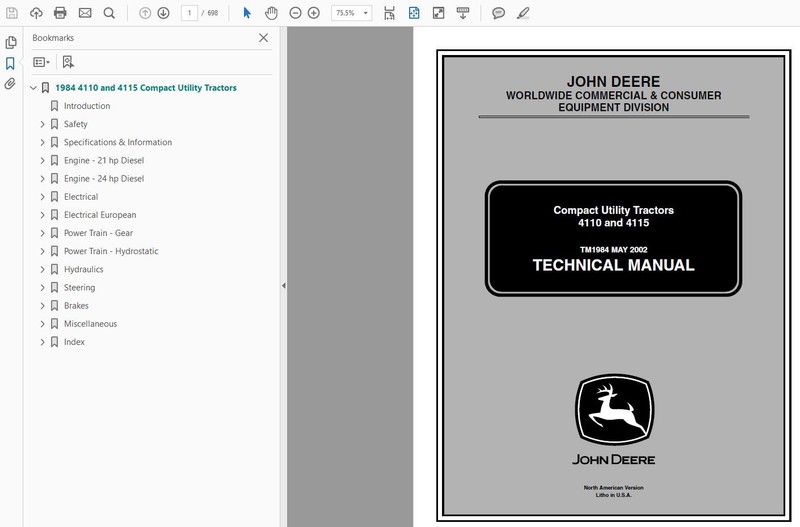The image size is (800, 527).
Task: Jump to Safety section
Action: click(76, 124)
